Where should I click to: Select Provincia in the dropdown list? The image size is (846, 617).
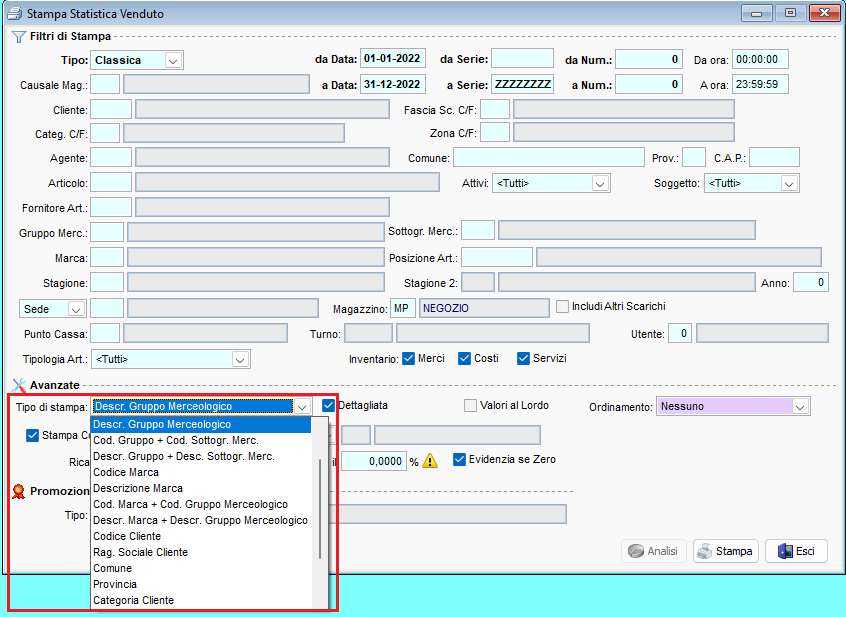[x=115, y=584]
